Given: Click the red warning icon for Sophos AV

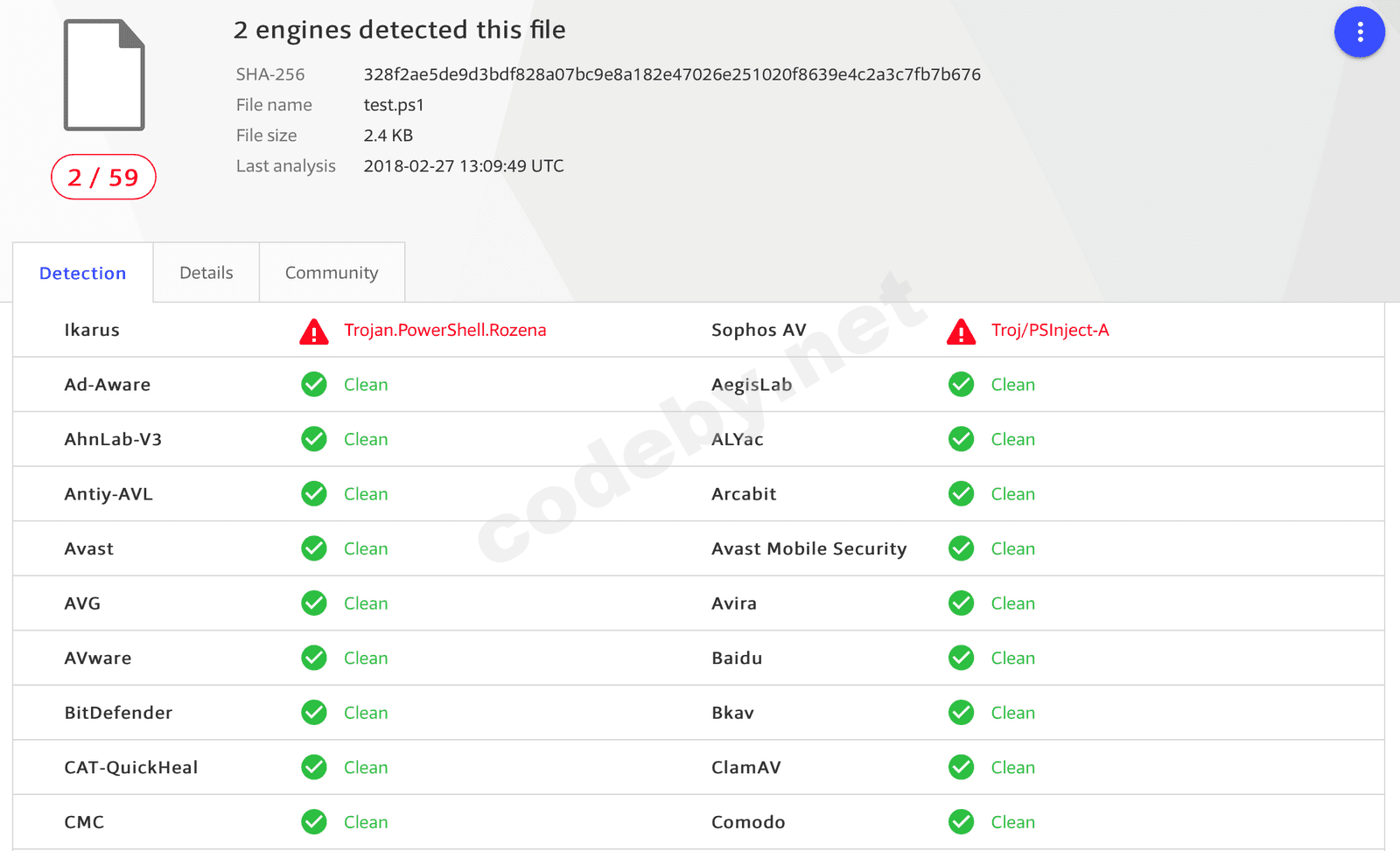Looking at the screenshot, I should coord(961,331).
